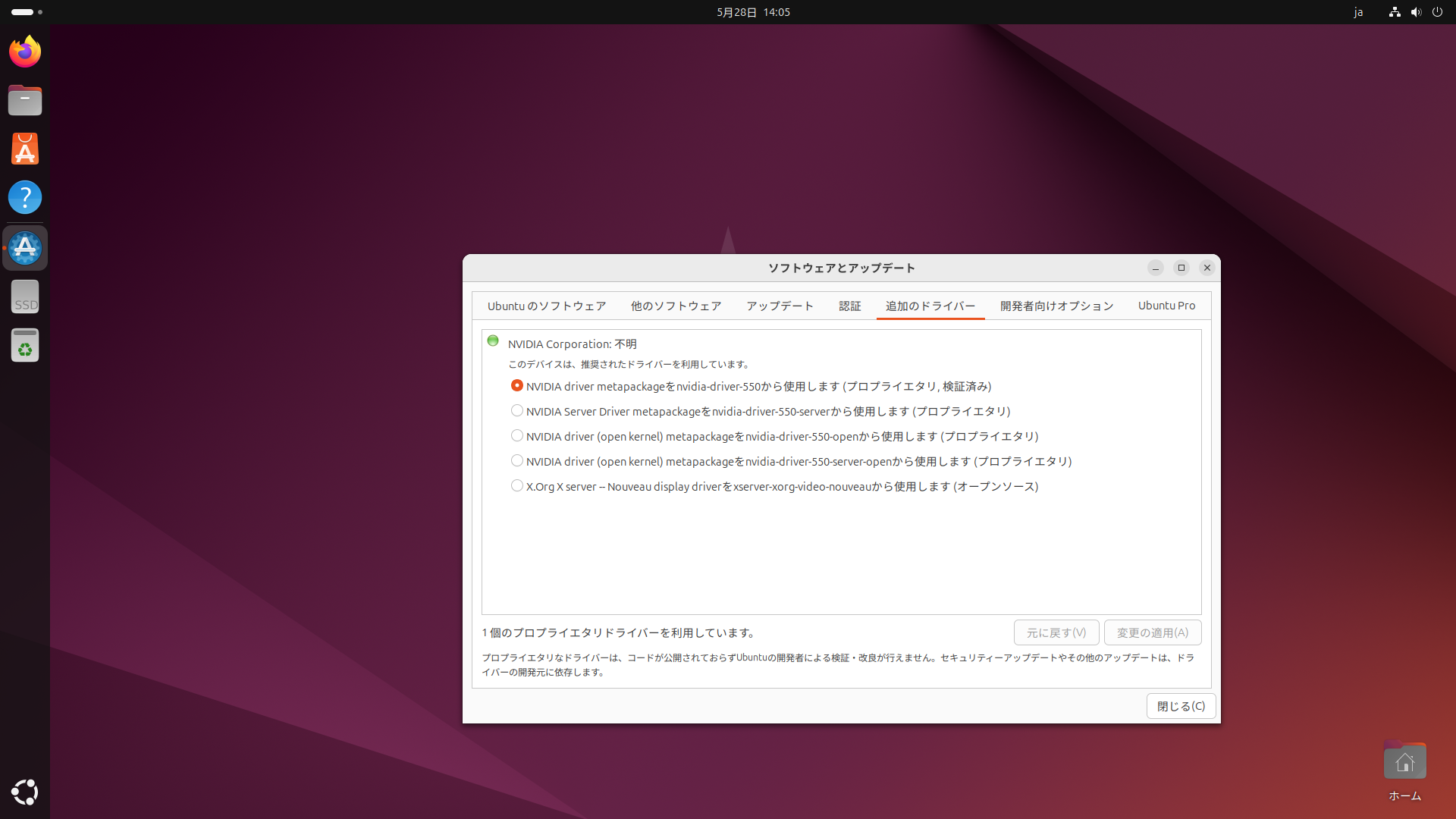This screenshot has width=1456, height=819.
Task: Select nvidia-driver-550-server radio option
Action: pyautogui.click(x=517, y=411)
